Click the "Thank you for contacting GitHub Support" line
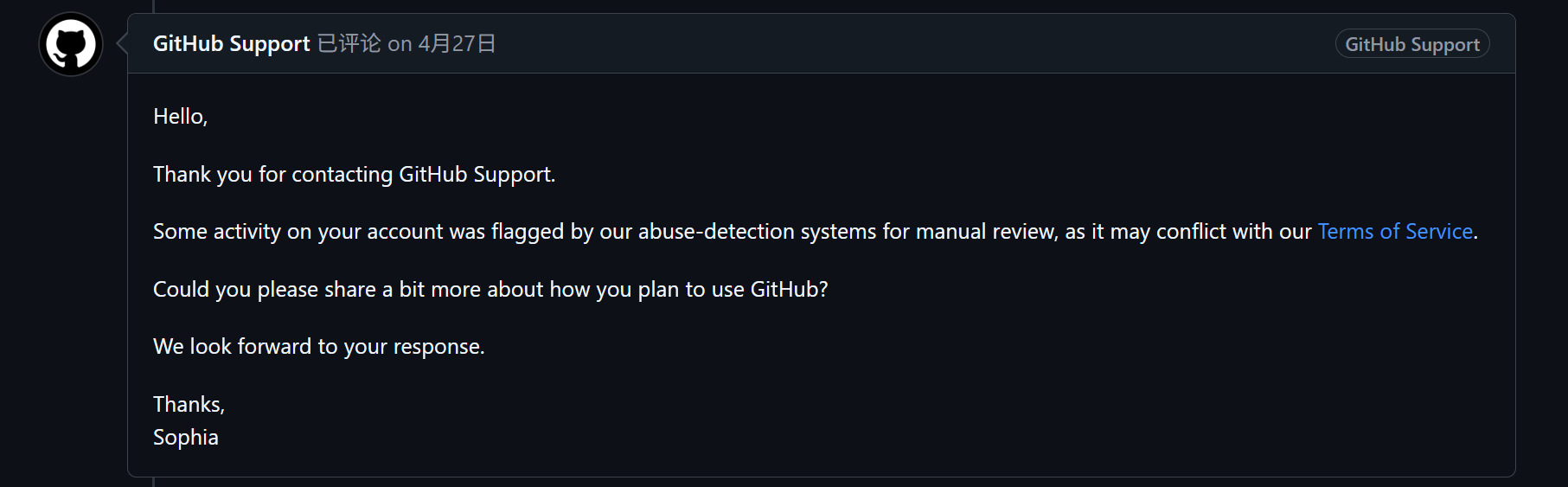 tap(354, 175)
